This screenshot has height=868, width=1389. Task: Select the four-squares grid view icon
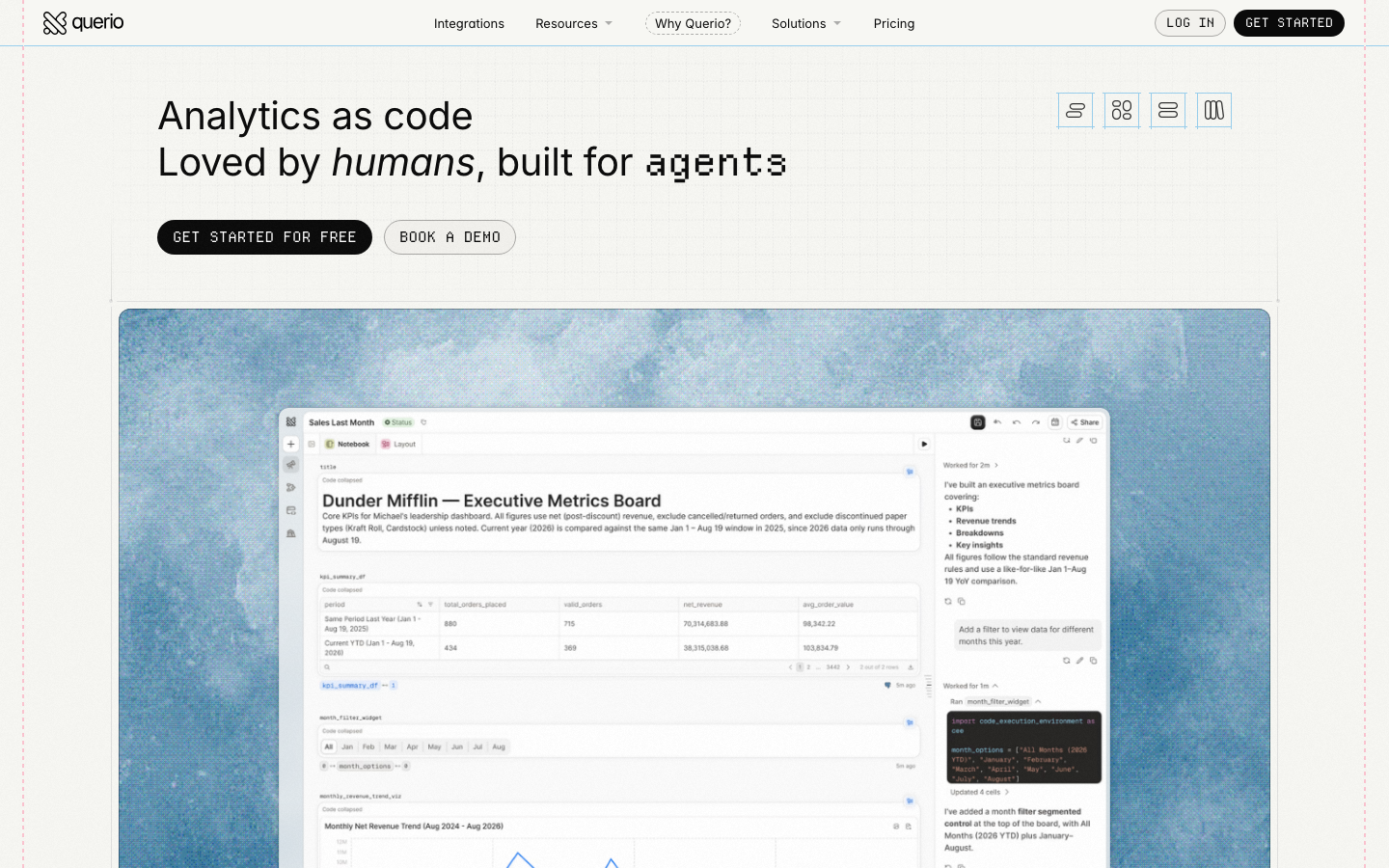(x=1122, y=110)
